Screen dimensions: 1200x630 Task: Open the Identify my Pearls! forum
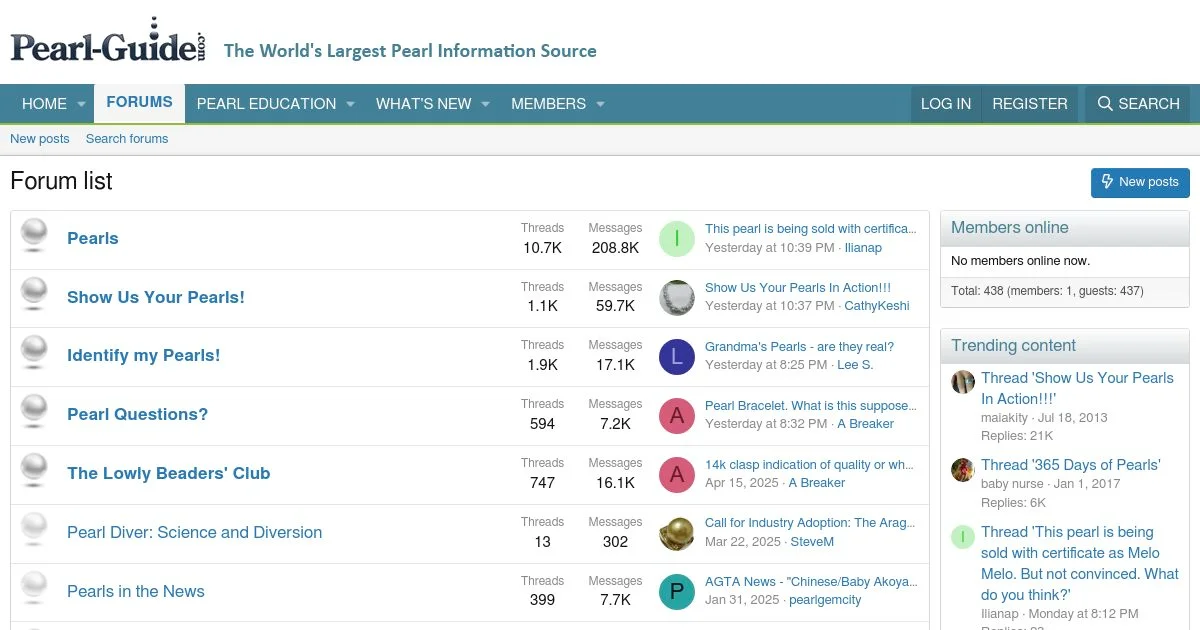pos(144,355)
